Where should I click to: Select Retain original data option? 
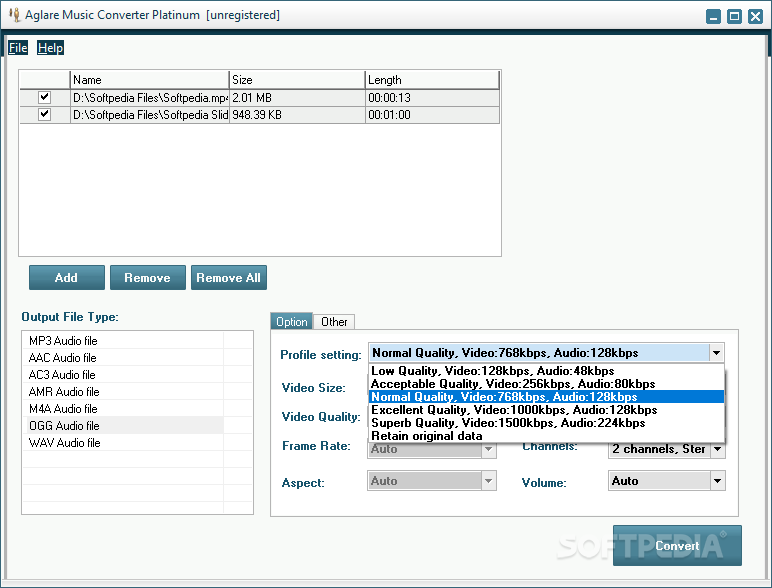(x=546, y=436)
